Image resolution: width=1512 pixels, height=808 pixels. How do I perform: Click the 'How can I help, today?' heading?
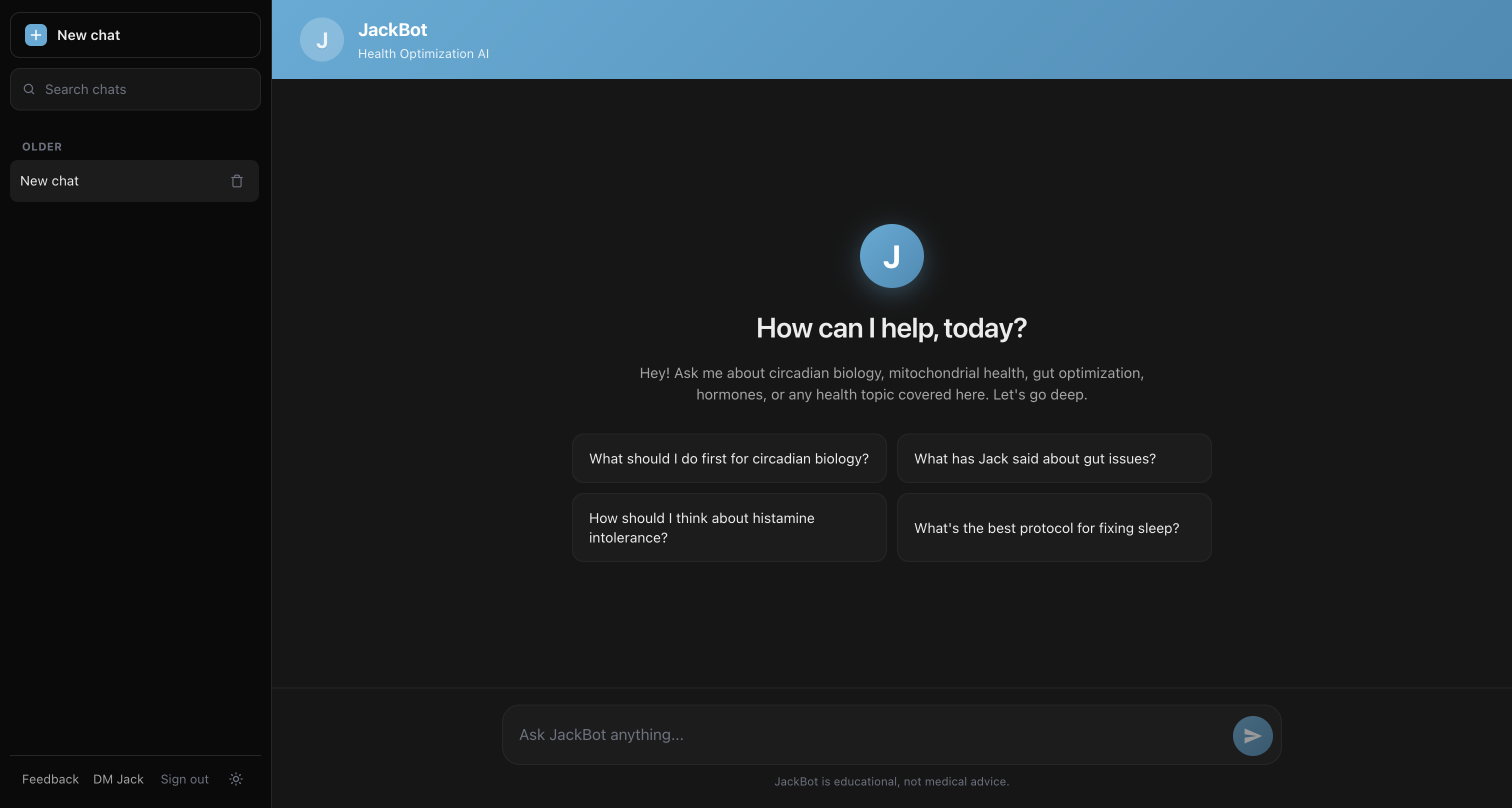click(891, 328)
